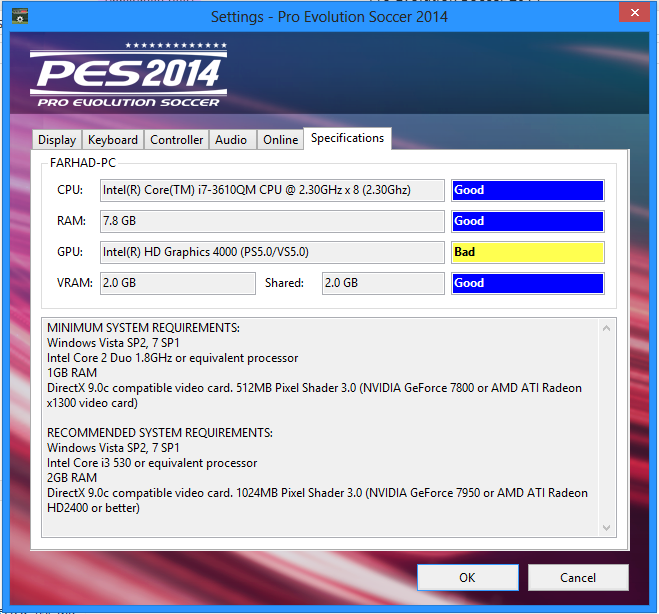Viewport: 659px width, 614px height.
Task: Click the '2GB RAM' line
Action: [x=72, y=478]
